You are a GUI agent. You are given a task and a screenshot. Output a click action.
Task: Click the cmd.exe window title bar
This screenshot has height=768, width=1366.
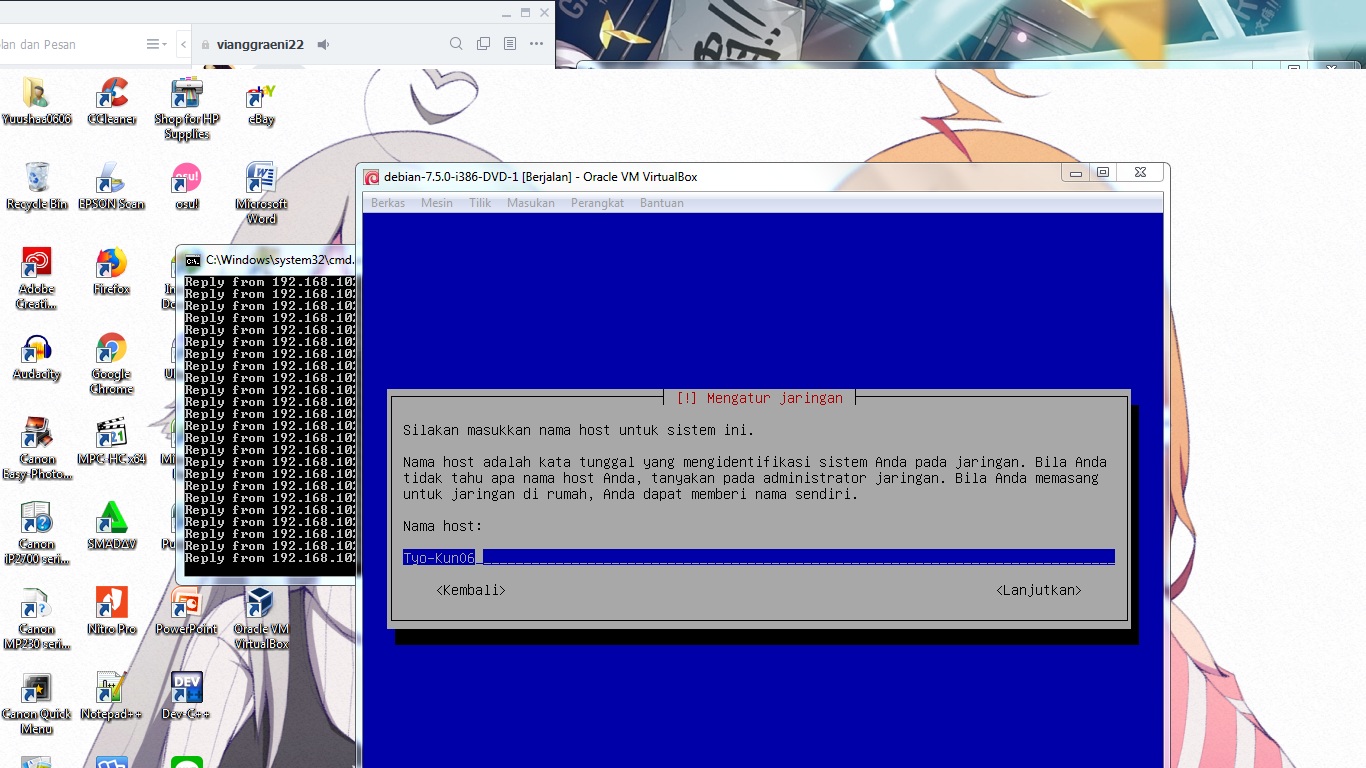click(x=268, y=260)
